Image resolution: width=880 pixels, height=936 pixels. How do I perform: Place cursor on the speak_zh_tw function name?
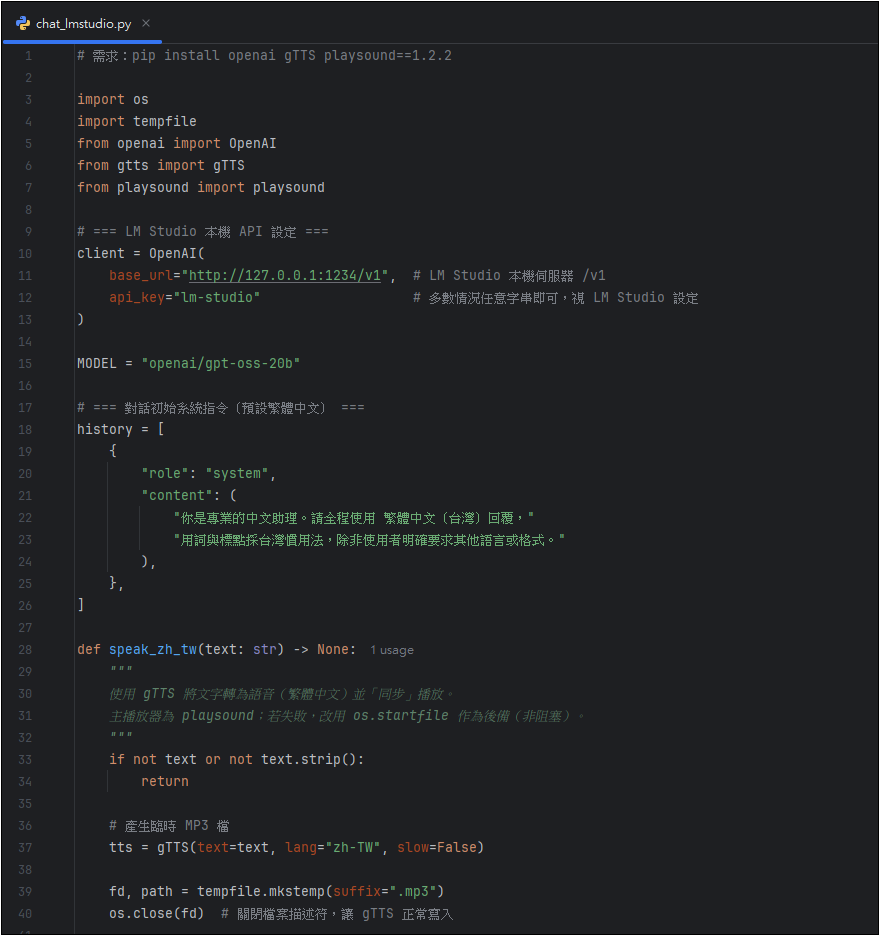coord(152,649)
